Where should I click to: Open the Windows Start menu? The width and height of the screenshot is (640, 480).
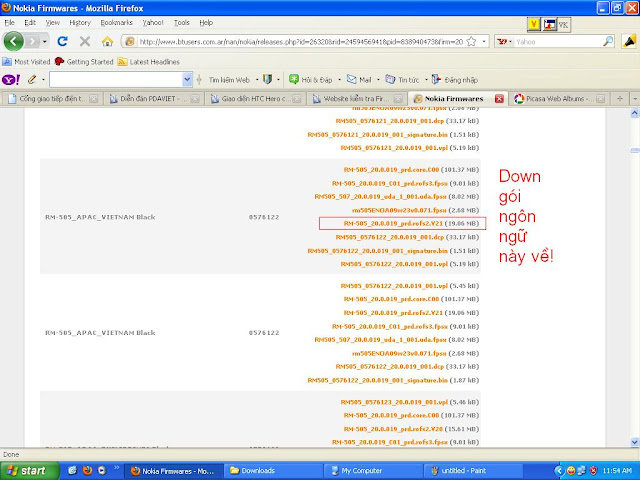(x=29, y=471)
